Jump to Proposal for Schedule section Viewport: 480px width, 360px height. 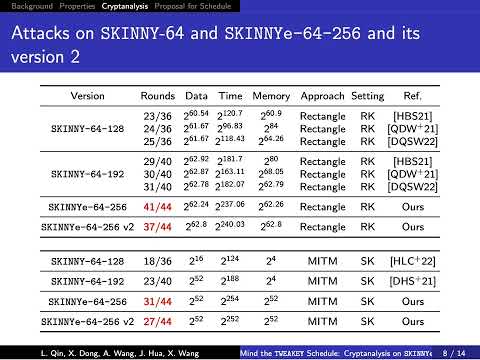[x=193, y=6]
